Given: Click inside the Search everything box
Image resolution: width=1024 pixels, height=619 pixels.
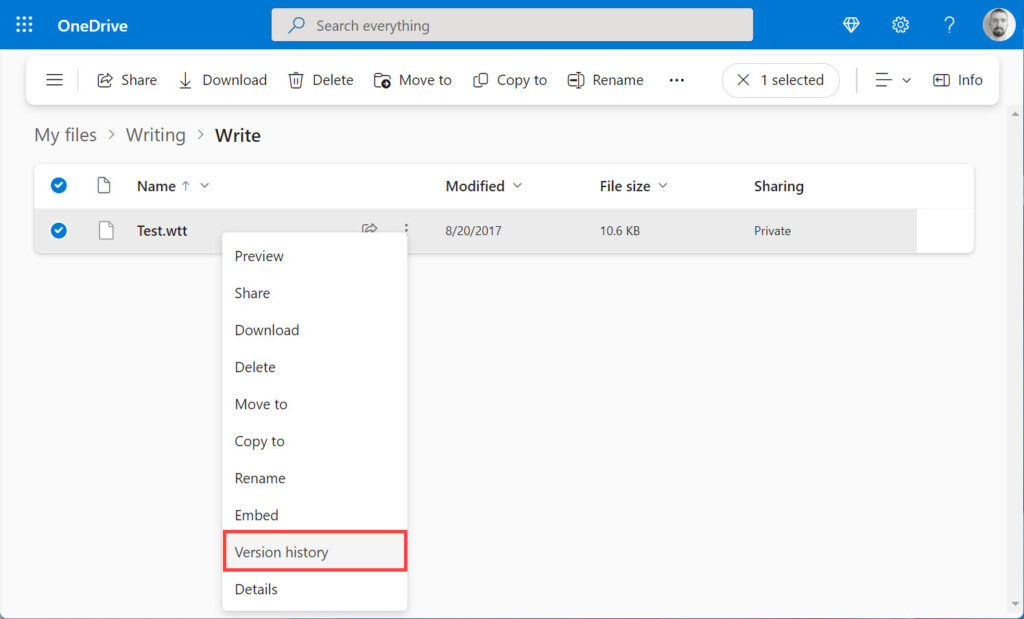Looking at the screenshot, I should (512, 24).
